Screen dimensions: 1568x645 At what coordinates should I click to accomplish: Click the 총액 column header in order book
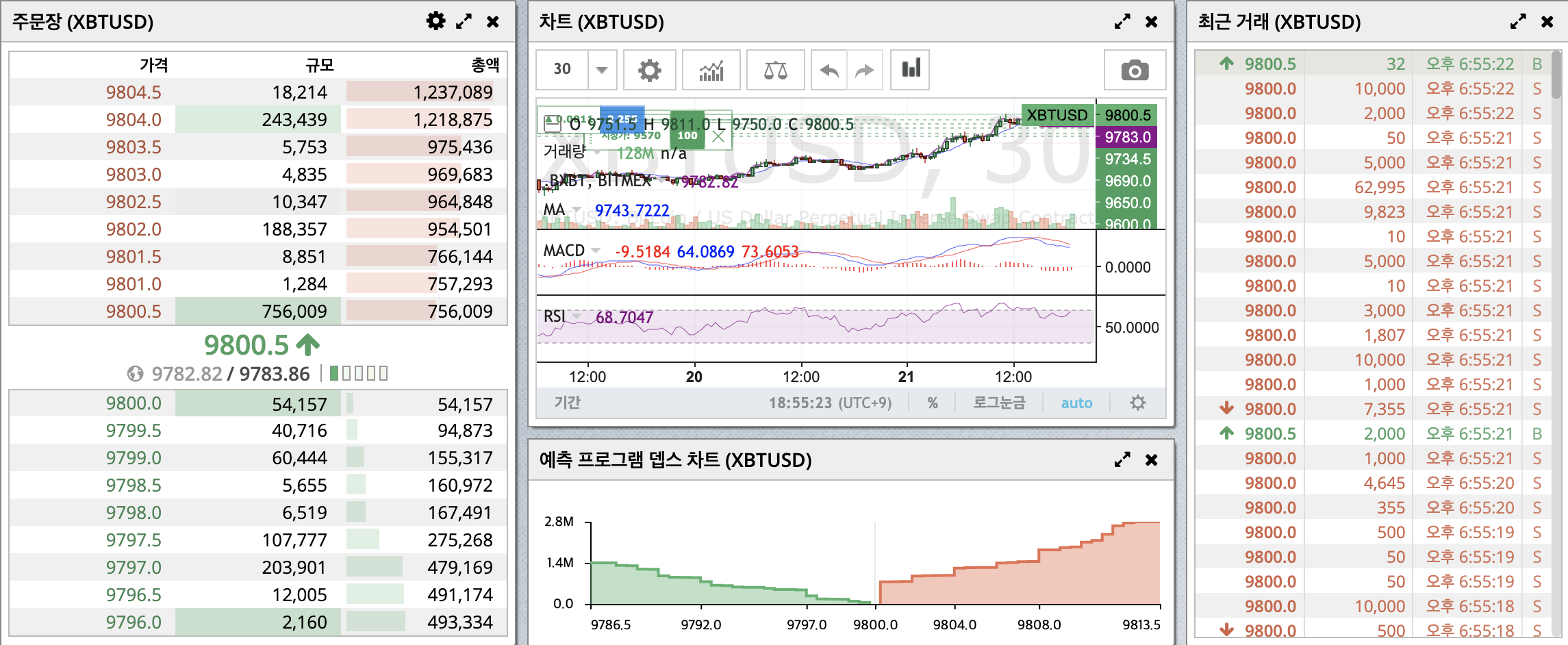click(485, 65)
